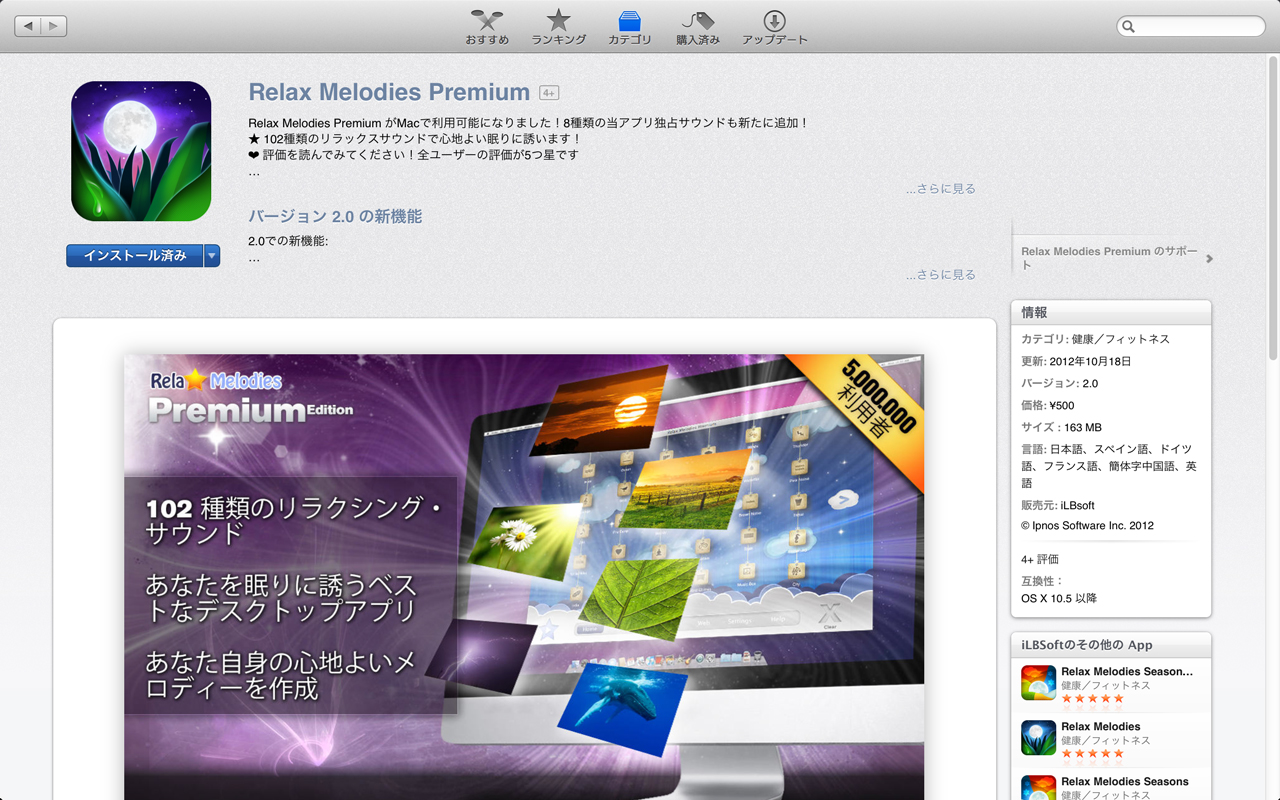Click the 4+ age rating badge
The width and height of the screenshot is (1280, 800).
pyautogui.click(x=549, y=93)
